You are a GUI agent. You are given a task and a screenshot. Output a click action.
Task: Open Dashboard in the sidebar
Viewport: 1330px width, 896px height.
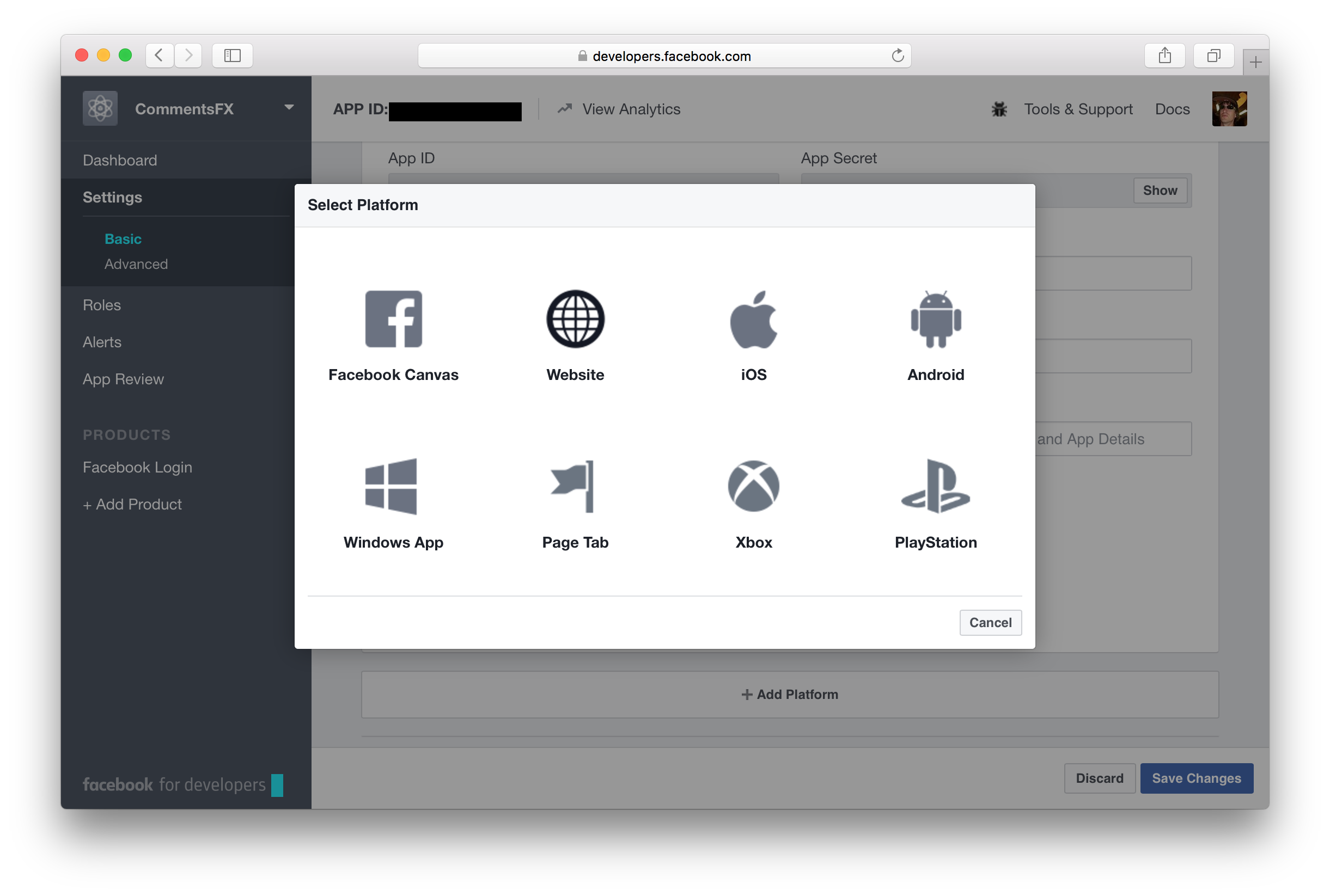(120, 160)
